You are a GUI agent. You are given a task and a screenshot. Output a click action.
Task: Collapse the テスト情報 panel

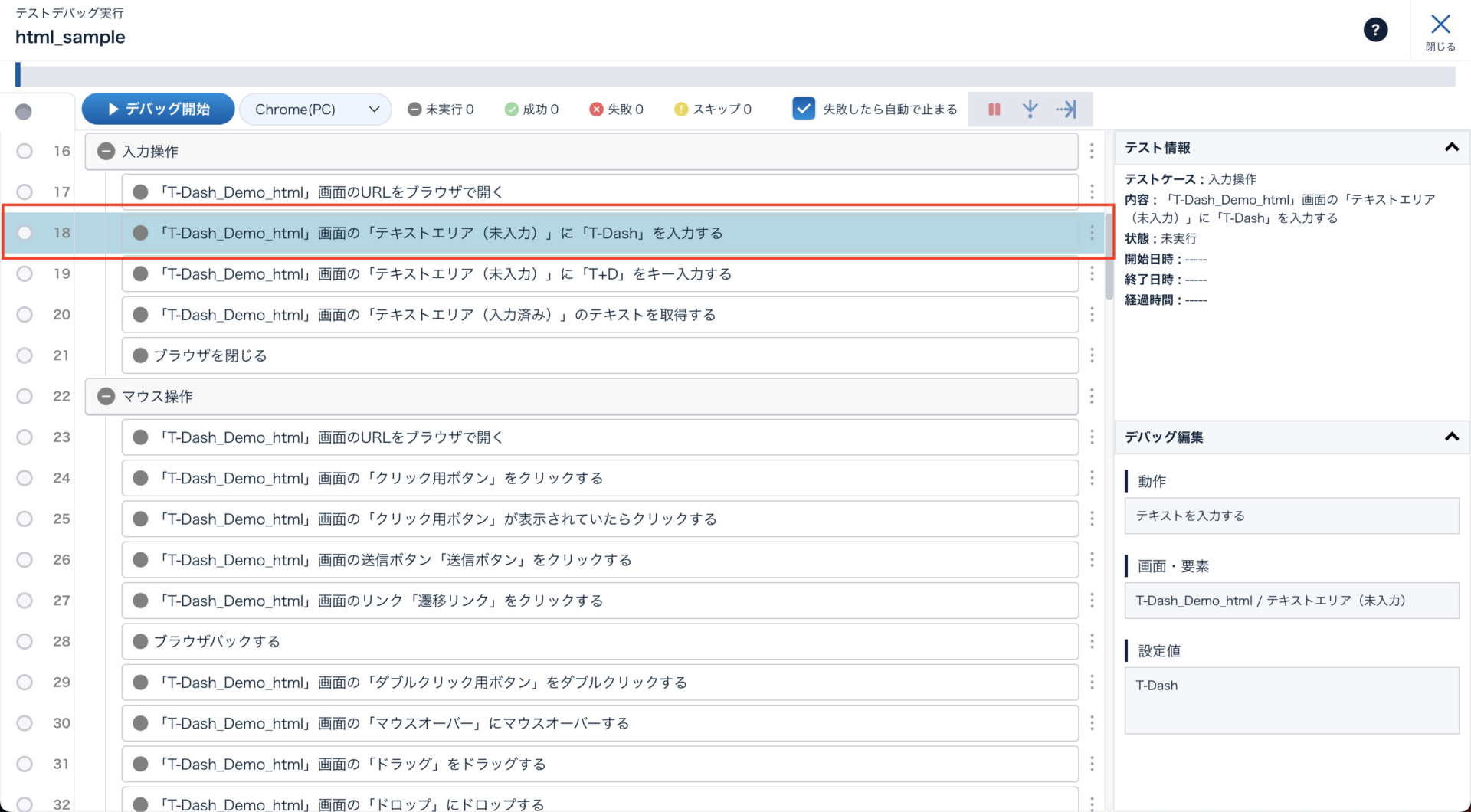pyautogui.click(x=1451, y=147)
